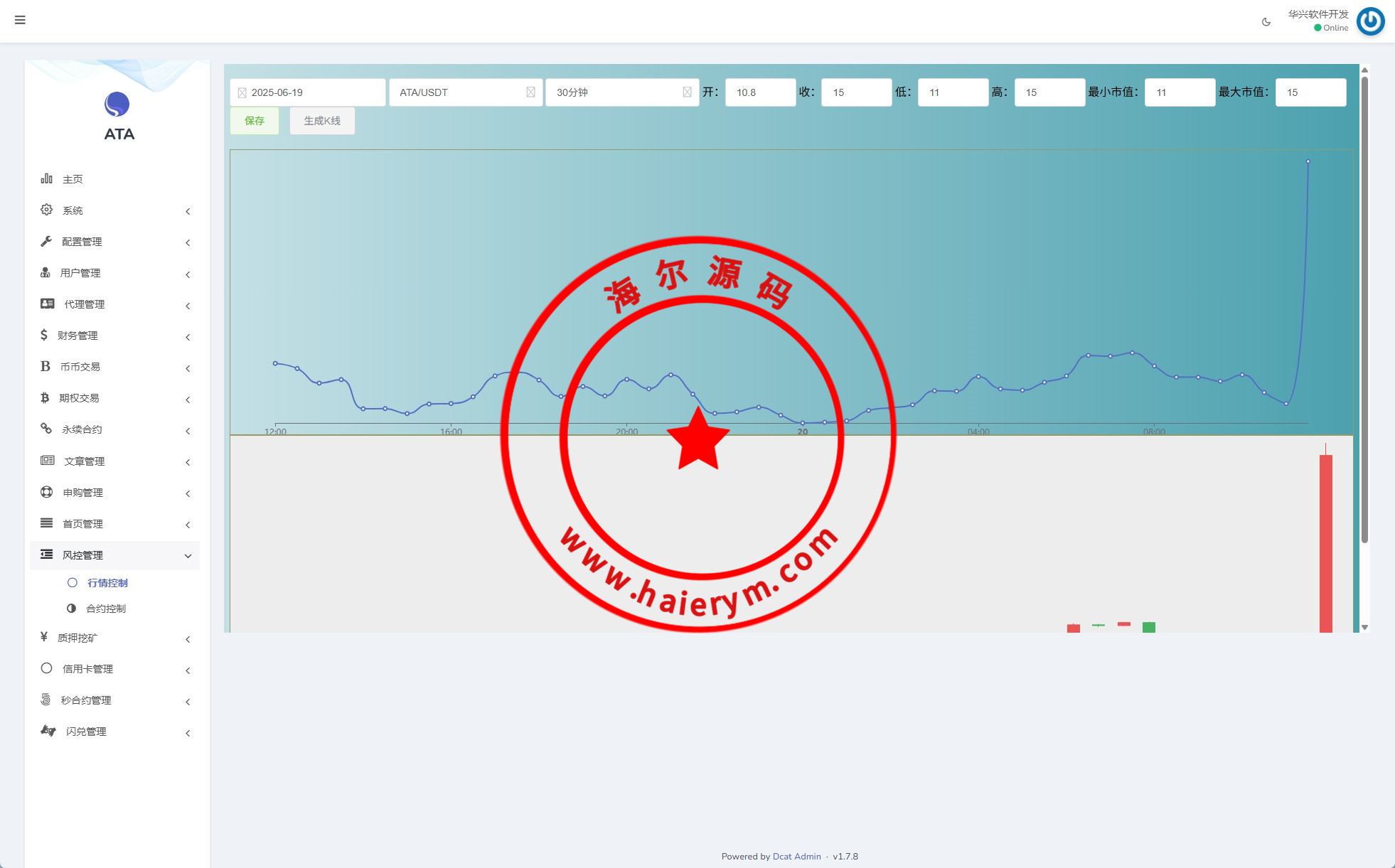The width and height of the screenshot is (1395, 868).
Task: Open the 秒合约管理 menu
Action: [x=86, y=700]
